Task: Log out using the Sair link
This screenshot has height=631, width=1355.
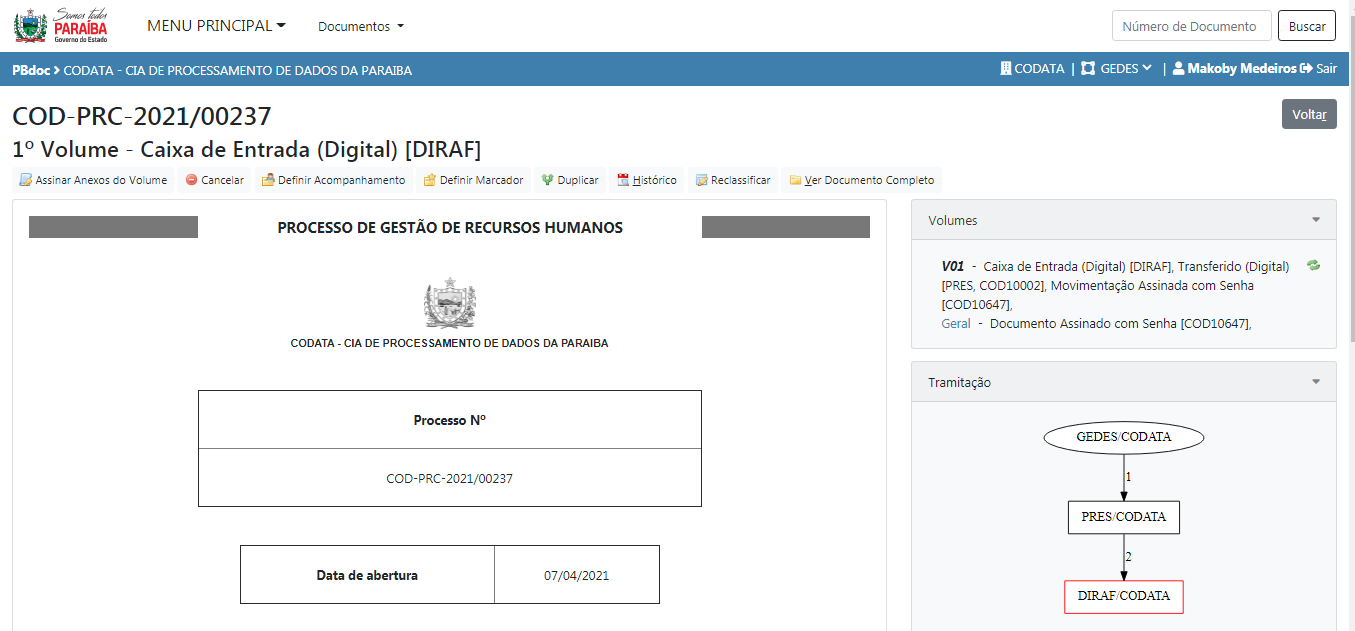Action: pos(1318,69)
